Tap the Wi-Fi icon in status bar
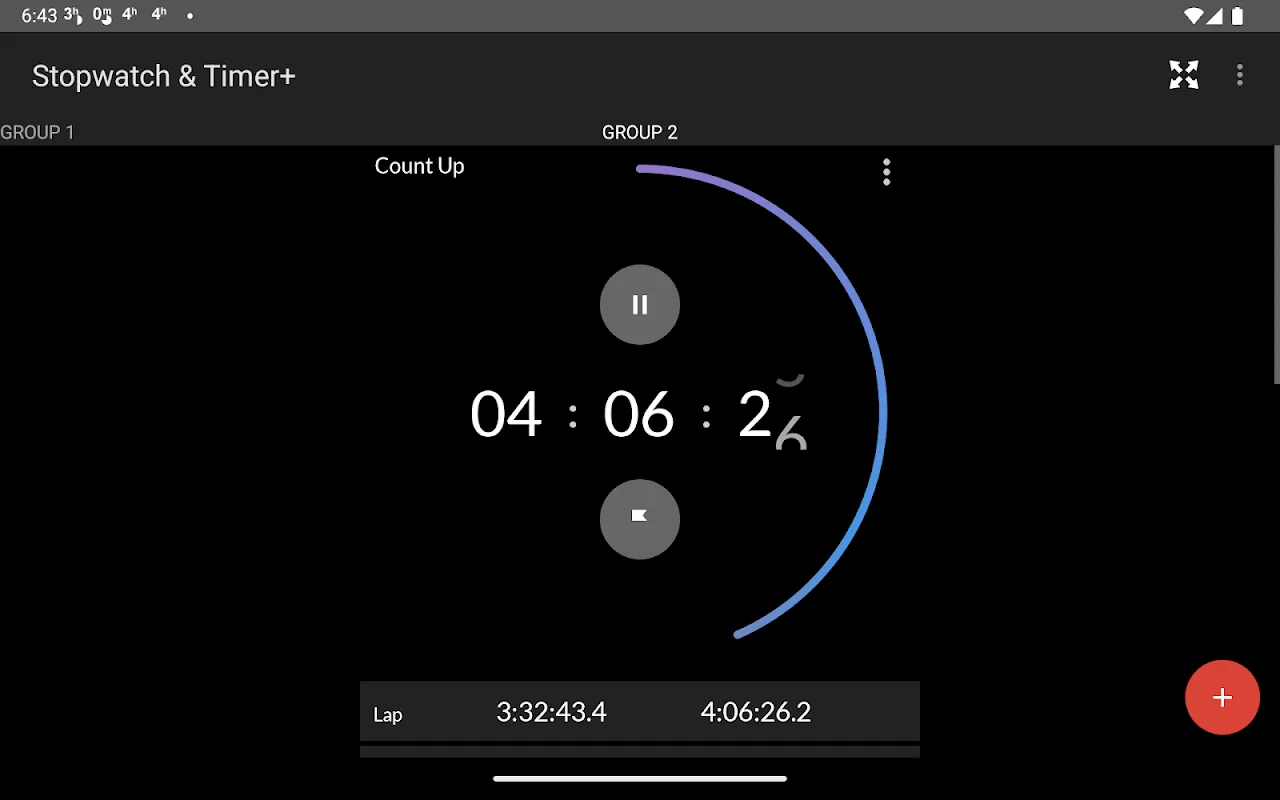This screenshot has width=1280, height=800. [1193, 15]
